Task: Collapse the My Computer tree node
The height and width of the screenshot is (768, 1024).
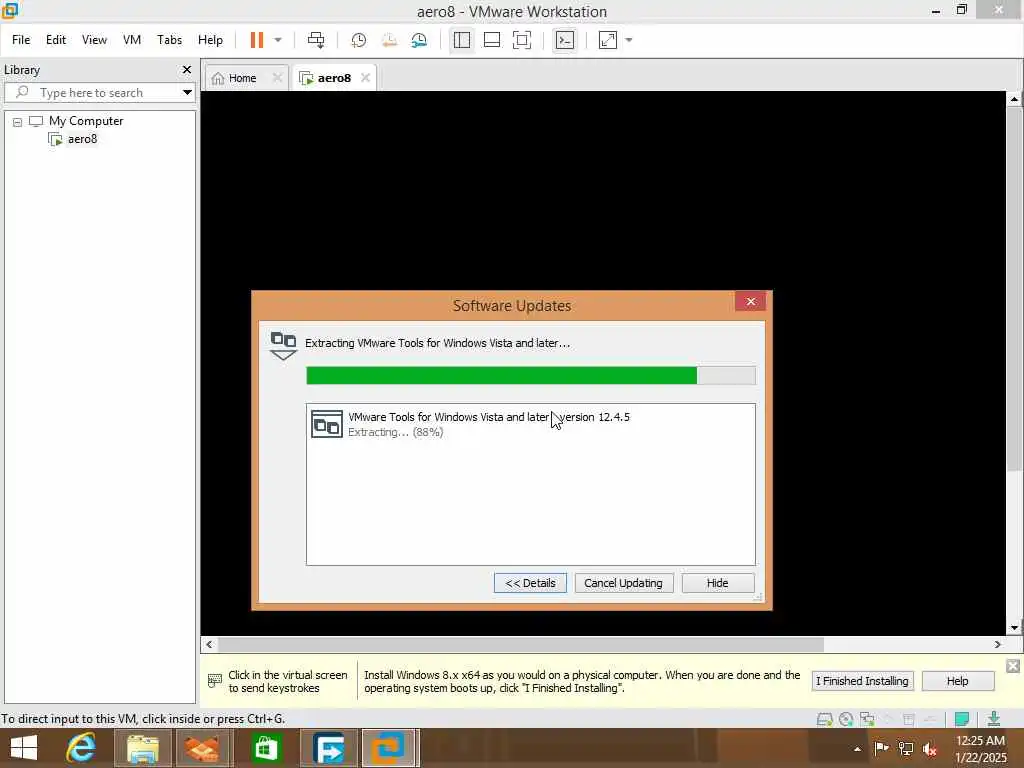Action: 17,121
